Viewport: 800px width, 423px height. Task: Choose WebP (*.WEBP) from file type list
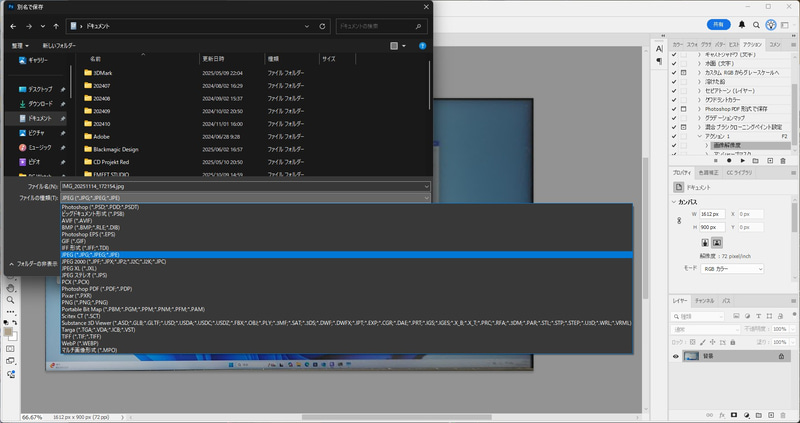pos(346,343)
